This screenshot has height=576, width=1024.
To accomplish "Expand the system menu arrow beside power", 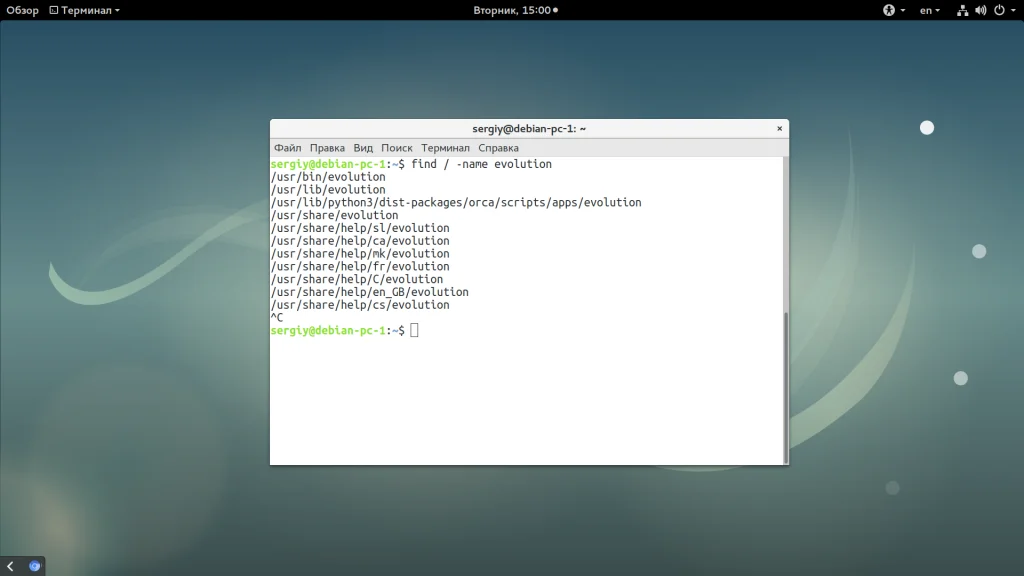I will (1011, 10).
